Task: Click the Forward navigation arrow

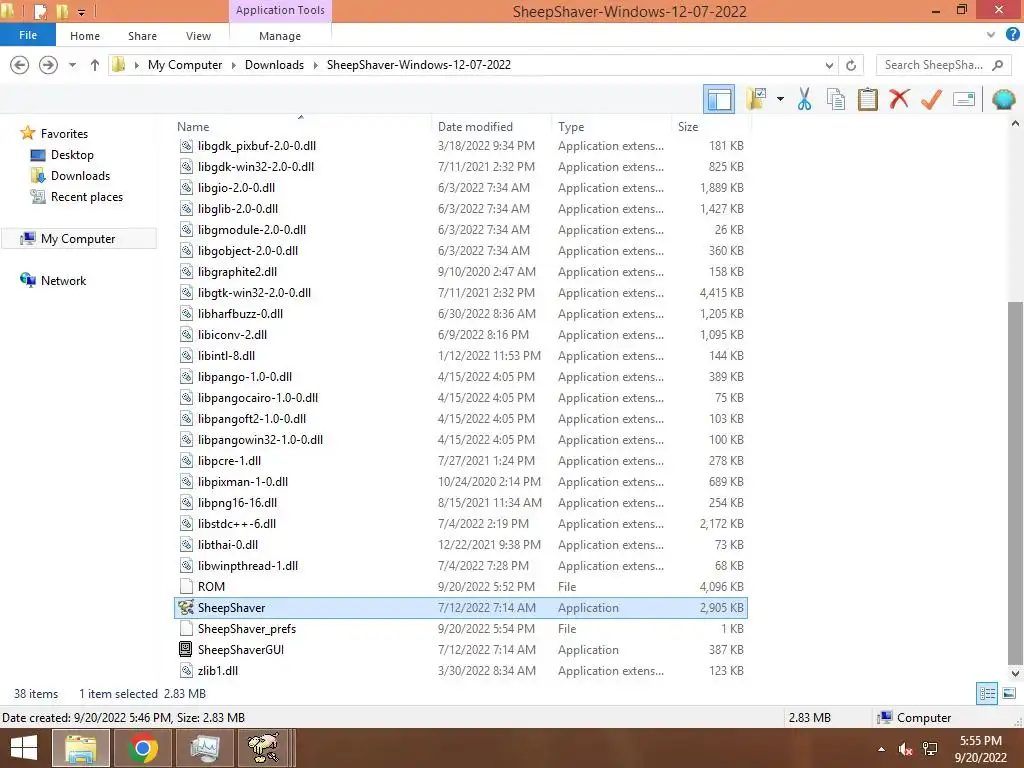Action: pyautogui.click(x=48, y=65)
